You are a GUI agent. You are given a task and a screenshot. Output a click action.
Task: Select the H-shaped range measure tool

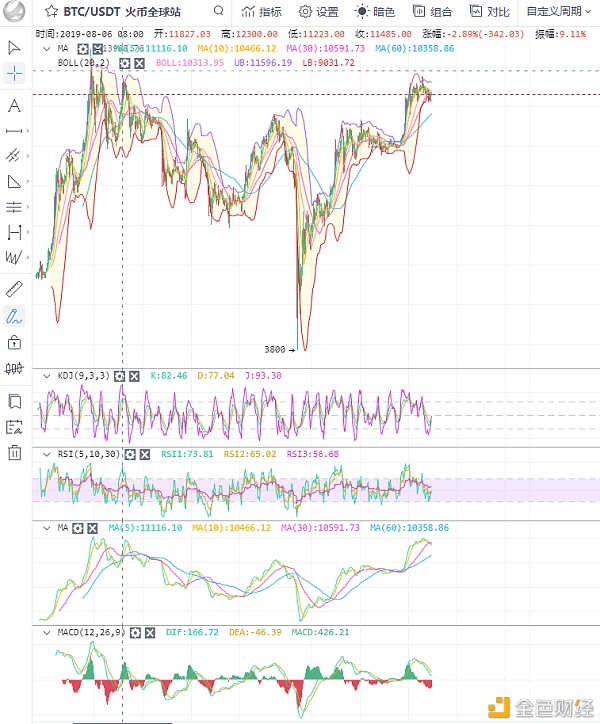pos(14,232)
